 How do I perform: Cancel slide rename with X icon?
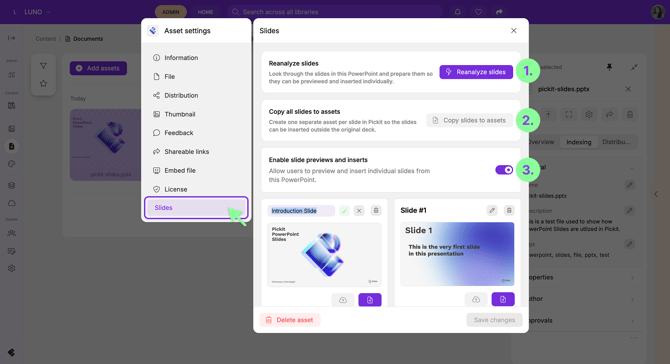coord(359,211)
